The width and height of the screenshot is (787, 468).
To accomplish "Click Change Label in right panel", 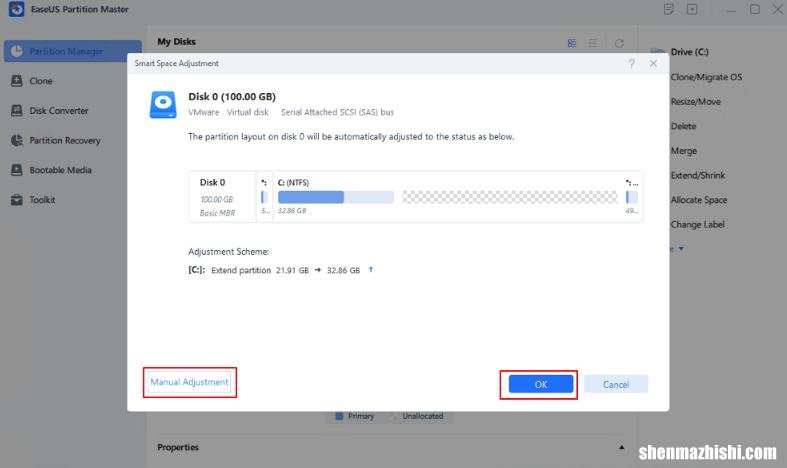I will click(697, 224).
